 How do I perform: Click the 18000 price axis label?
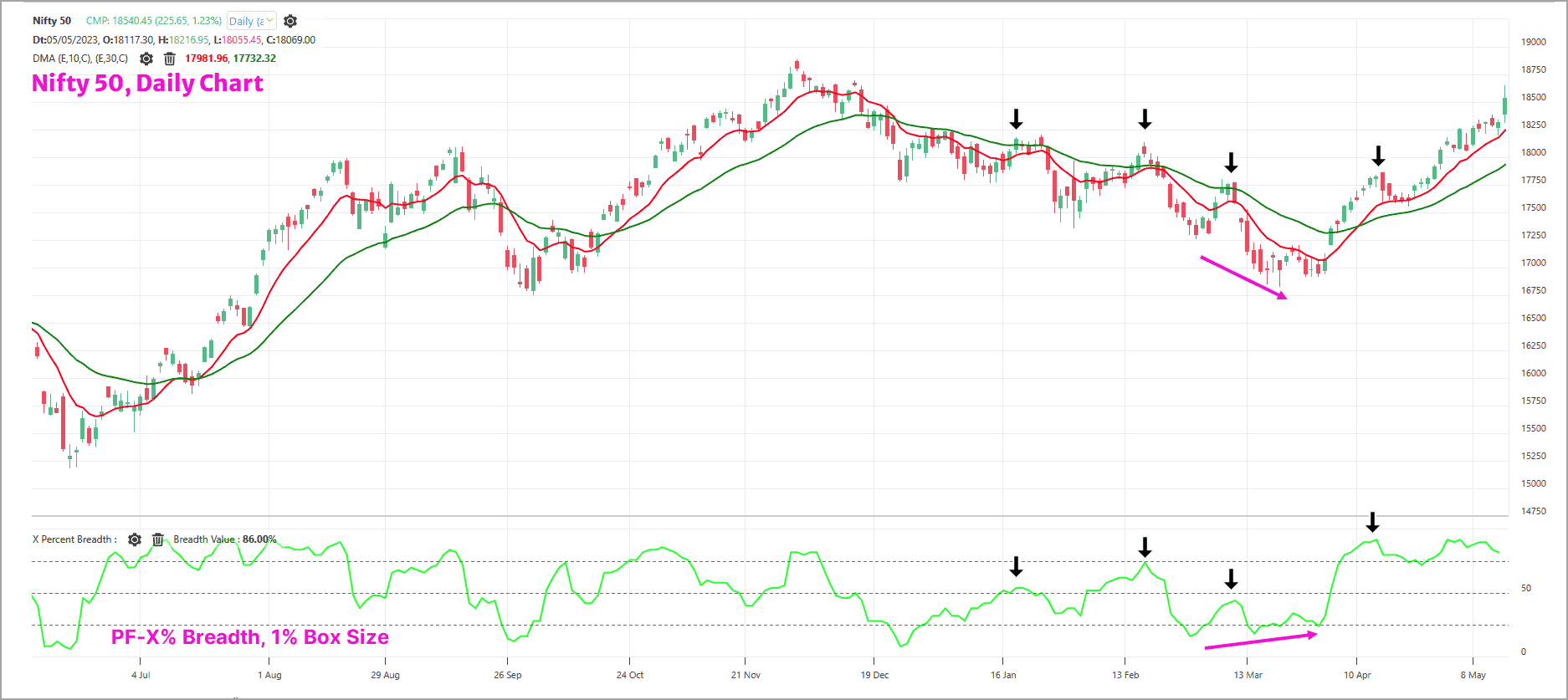point(1534,152)
